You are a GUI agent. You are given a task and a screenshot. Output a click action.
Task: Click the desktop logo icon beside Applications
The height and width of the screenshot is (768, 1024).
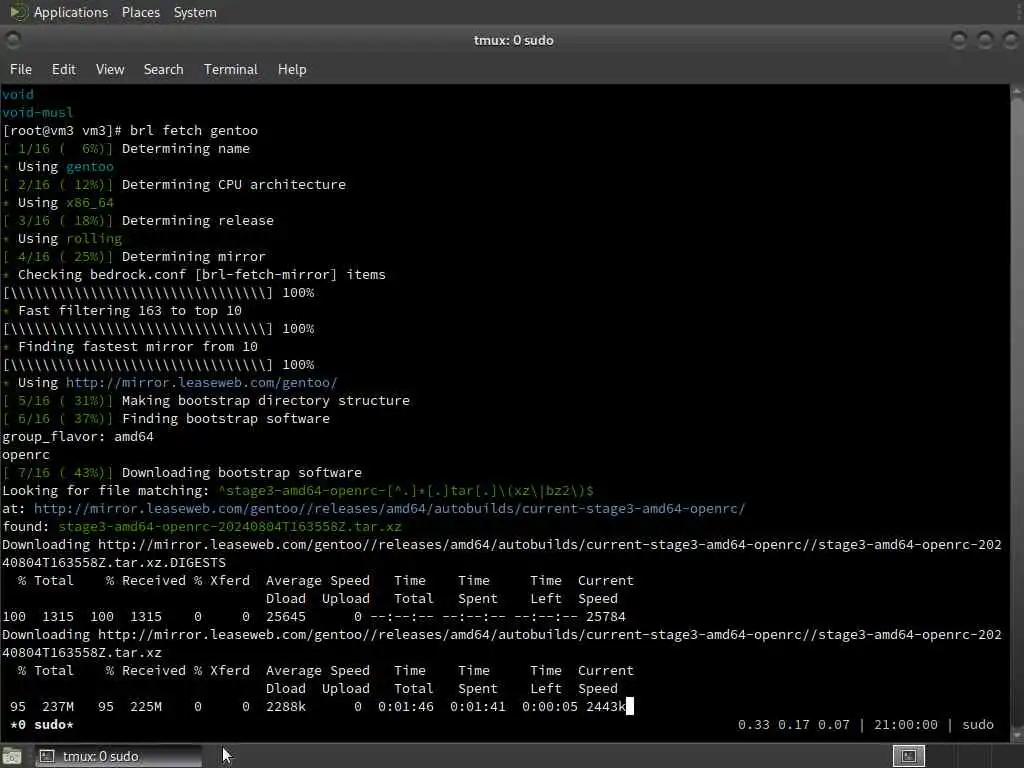[x=18, y=12]
